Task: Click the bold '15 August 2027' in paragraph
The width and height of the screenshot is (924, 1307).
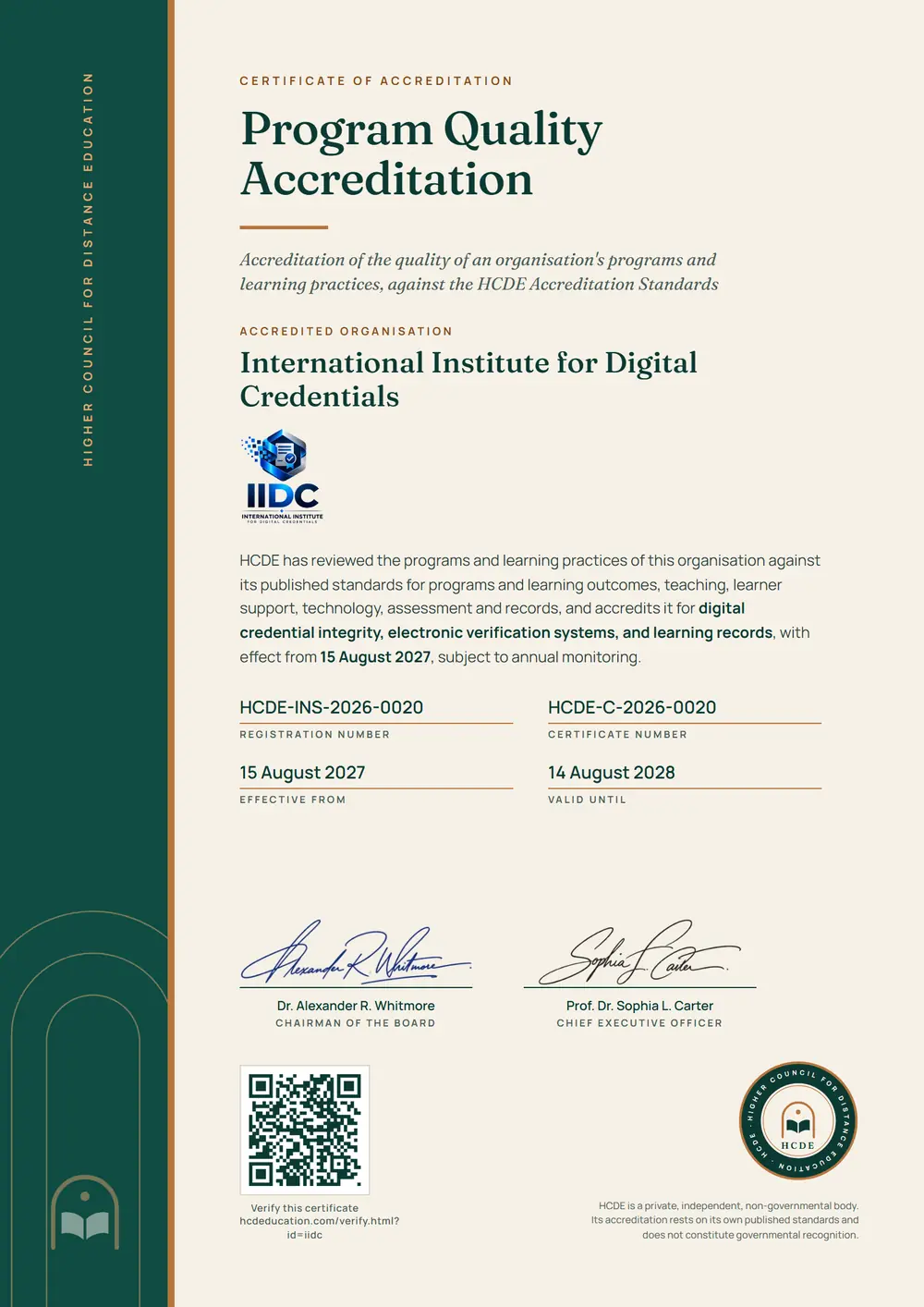Action: [x=375, y=657]
